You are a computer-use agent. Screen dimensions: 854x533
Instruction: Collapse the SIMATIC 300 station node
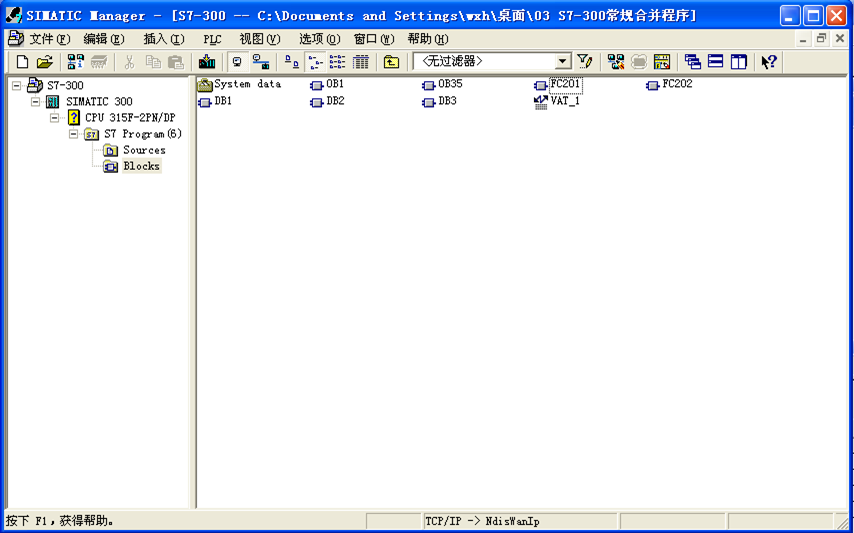[x=35, y=101]
